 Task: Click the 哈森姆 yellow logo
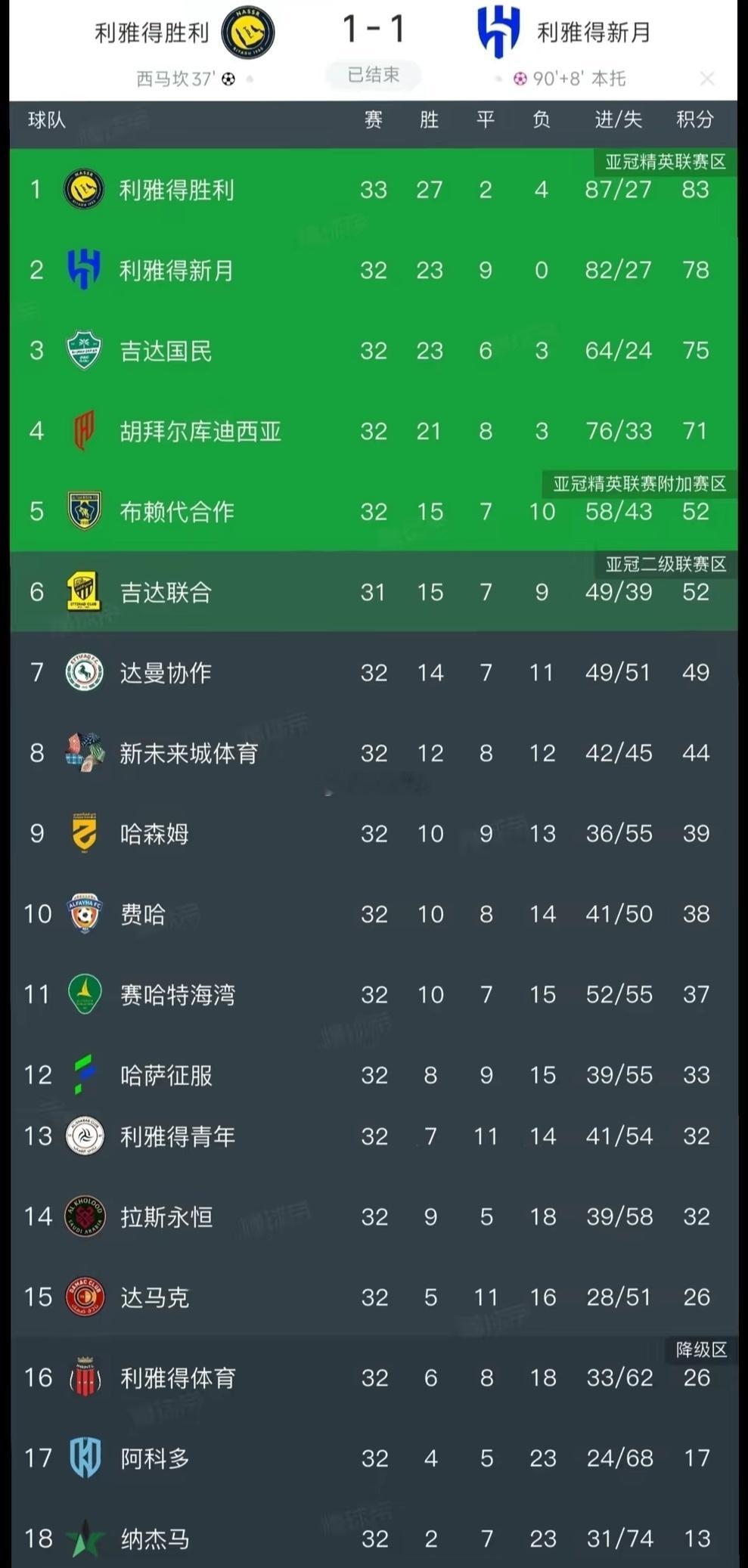(84, 833)
